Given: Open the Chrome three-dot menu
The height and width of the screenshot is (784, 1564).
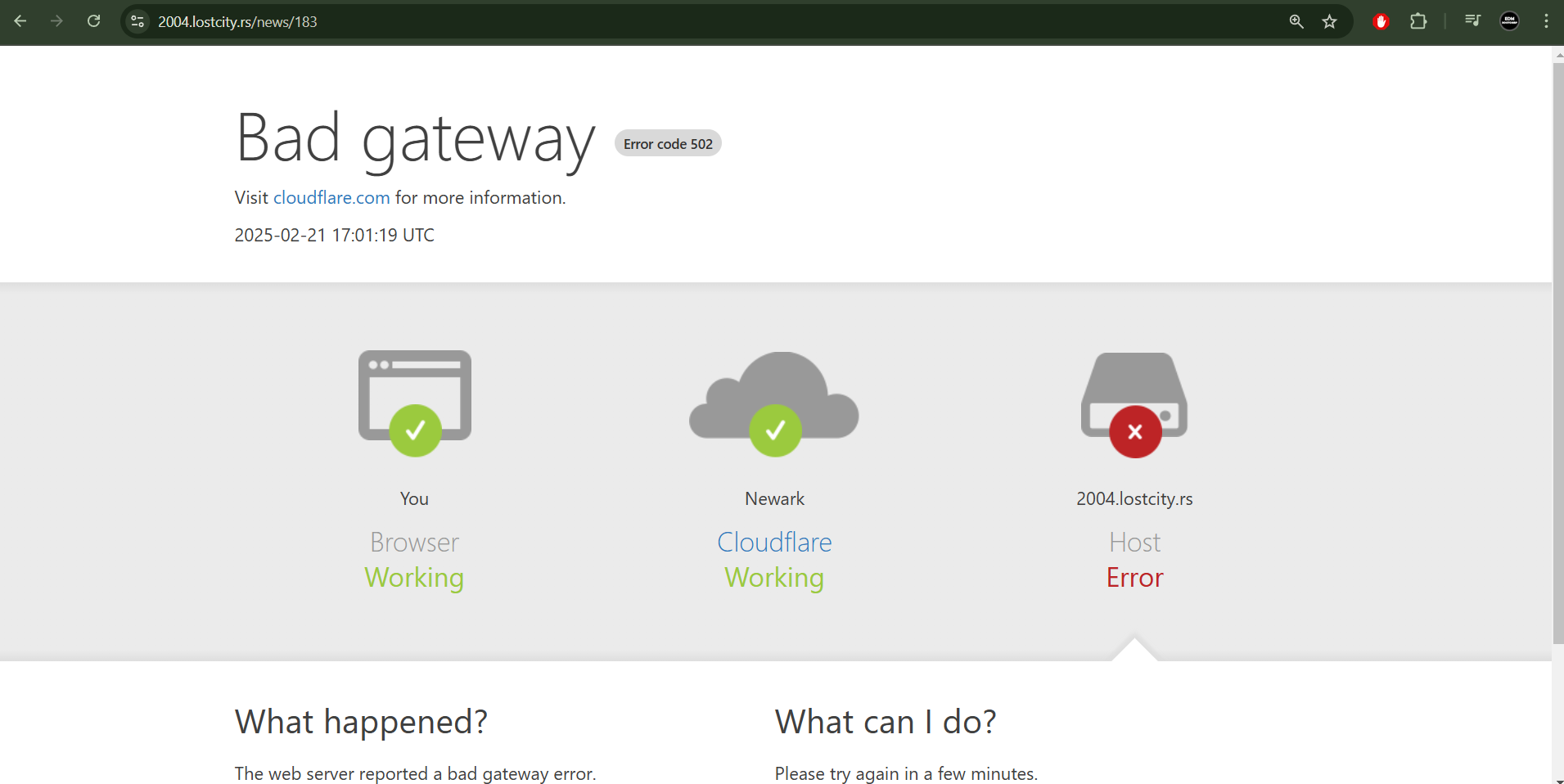Looking at the screenshot, I should click(x=1546, y=21).
